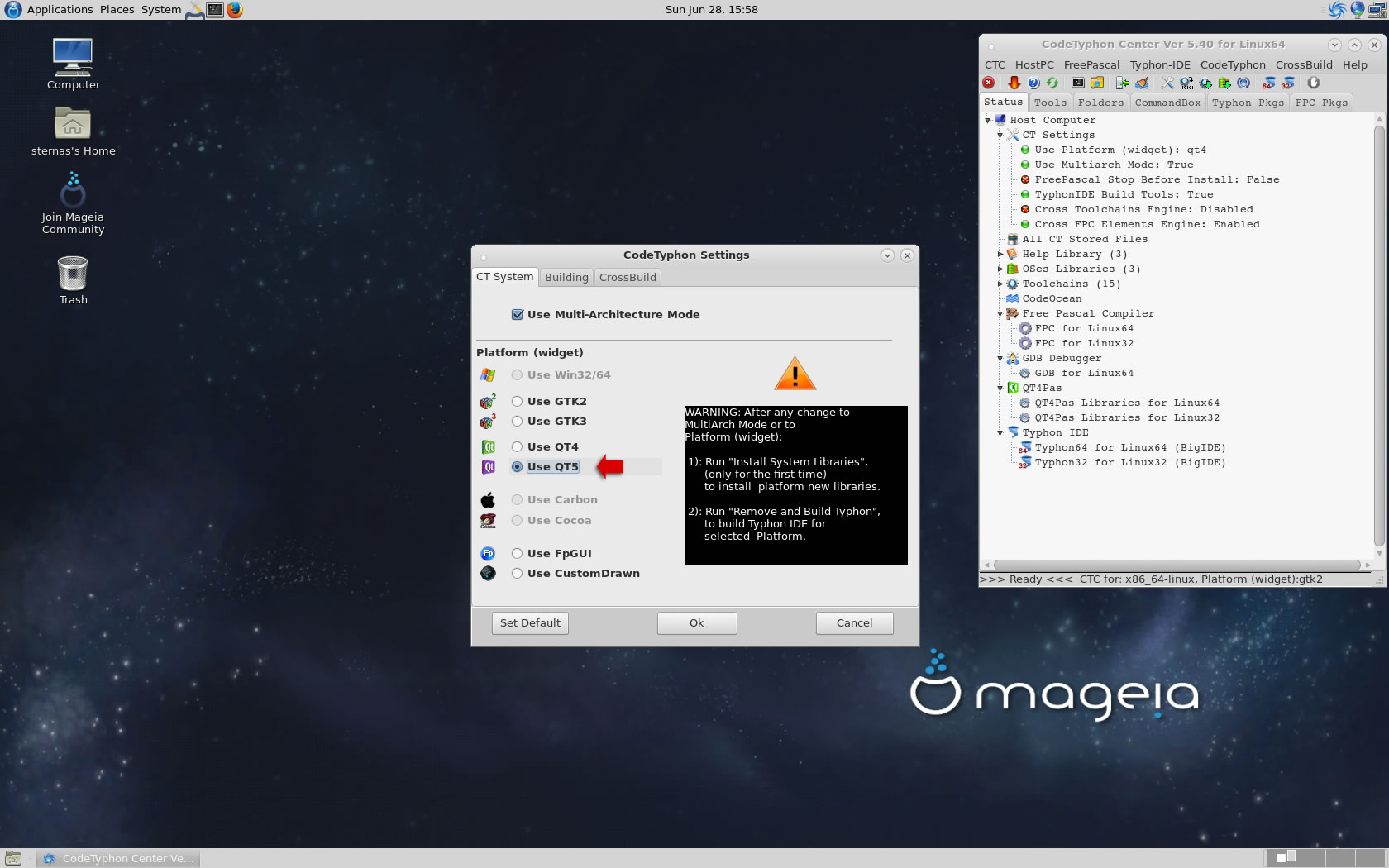Image resolution: width=1389 pixels, height=868 pixels.
Task: Select the Use GTK3 radio button
Action: [x=517, y=421]
